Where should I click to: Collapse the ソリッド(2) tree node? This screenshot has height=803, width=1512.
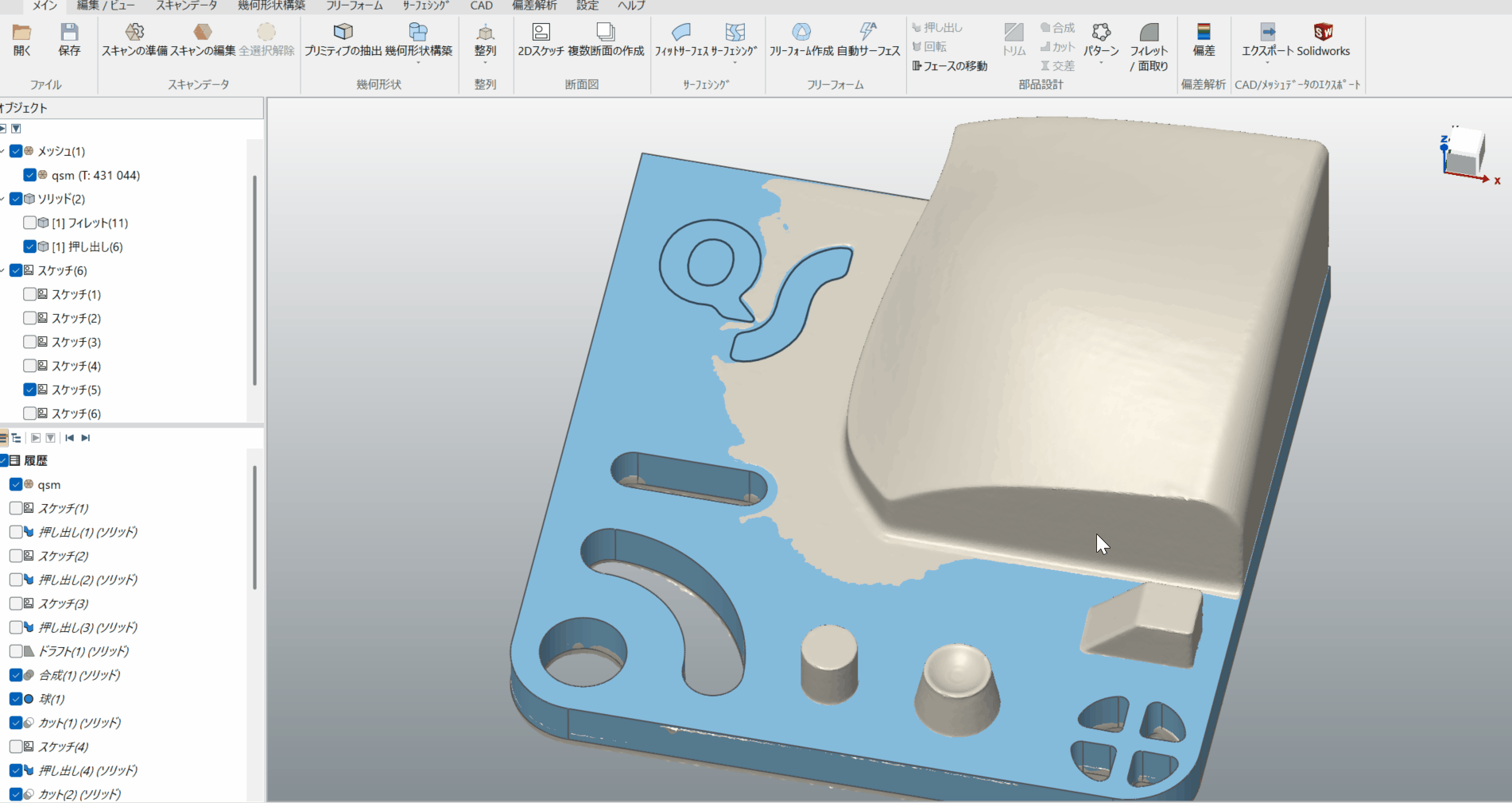pos(3,199)
